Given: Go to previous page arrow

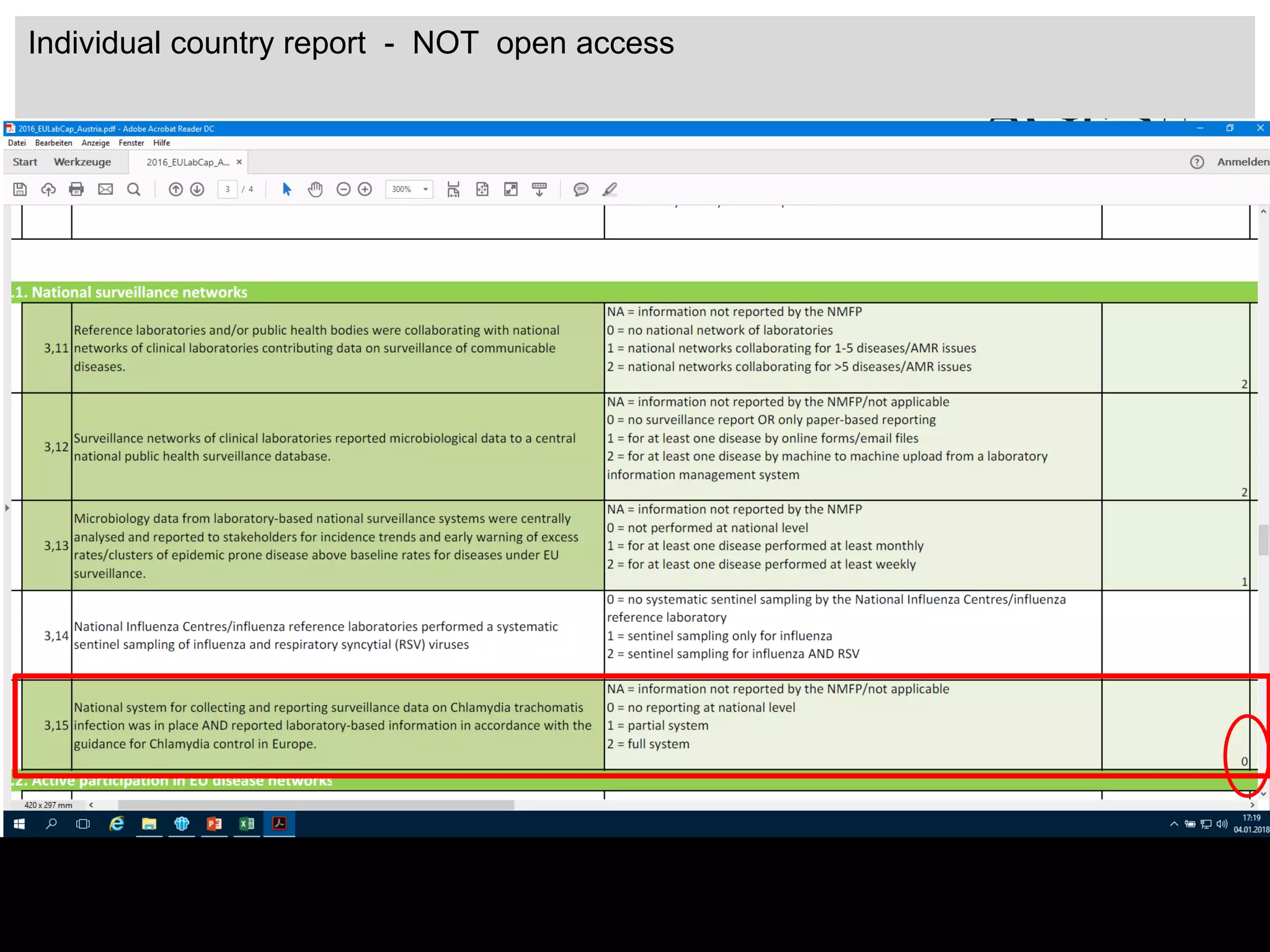Looking at the screenshot, I should tap(175, 189).
